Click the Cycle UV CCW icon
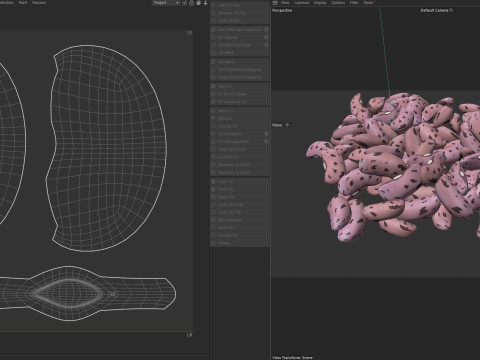The image size is (480, 360). [x=213, y=204]
